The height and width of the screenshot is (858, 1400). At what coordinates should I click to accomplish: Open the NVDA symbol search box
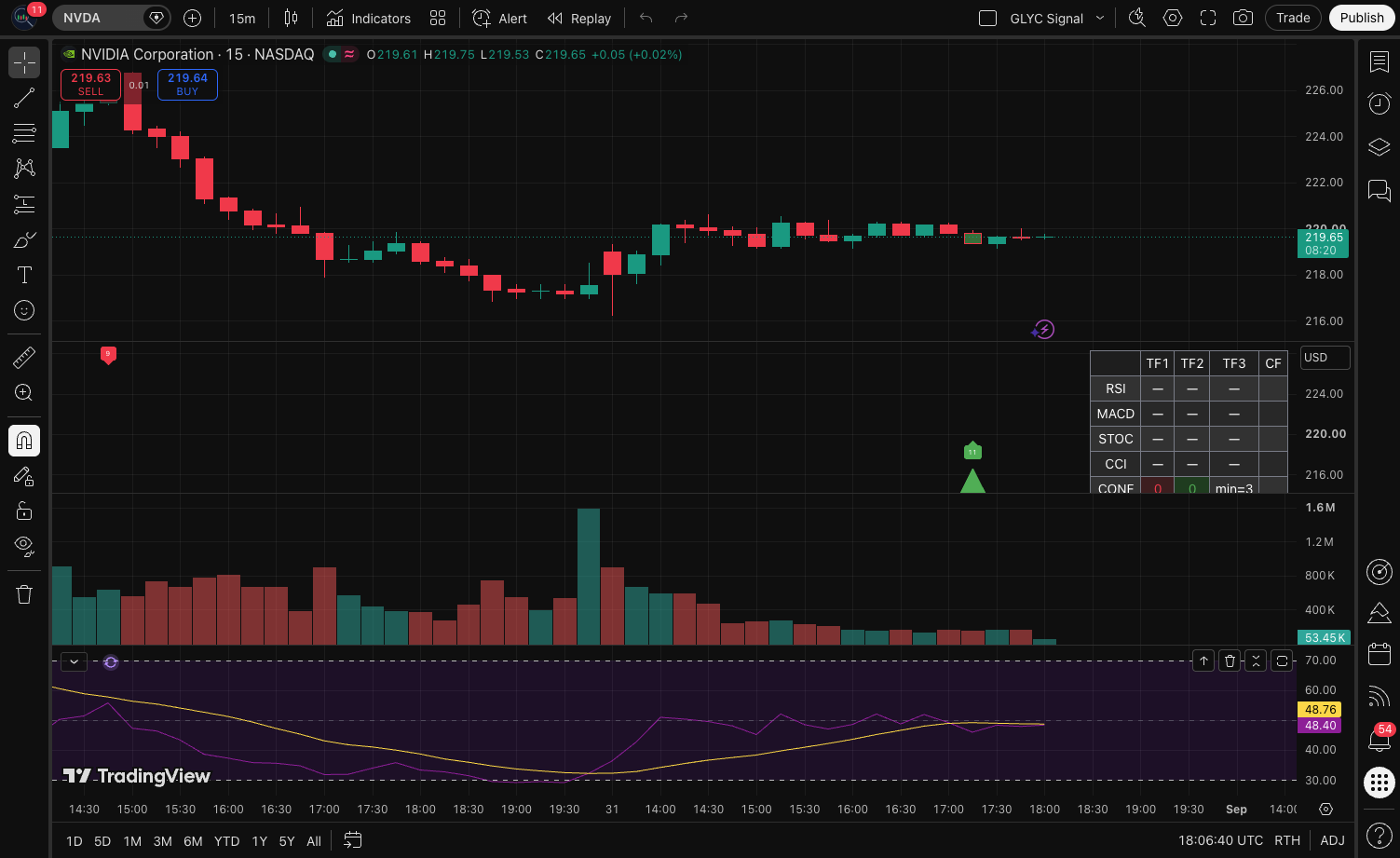tap(111, 18)
